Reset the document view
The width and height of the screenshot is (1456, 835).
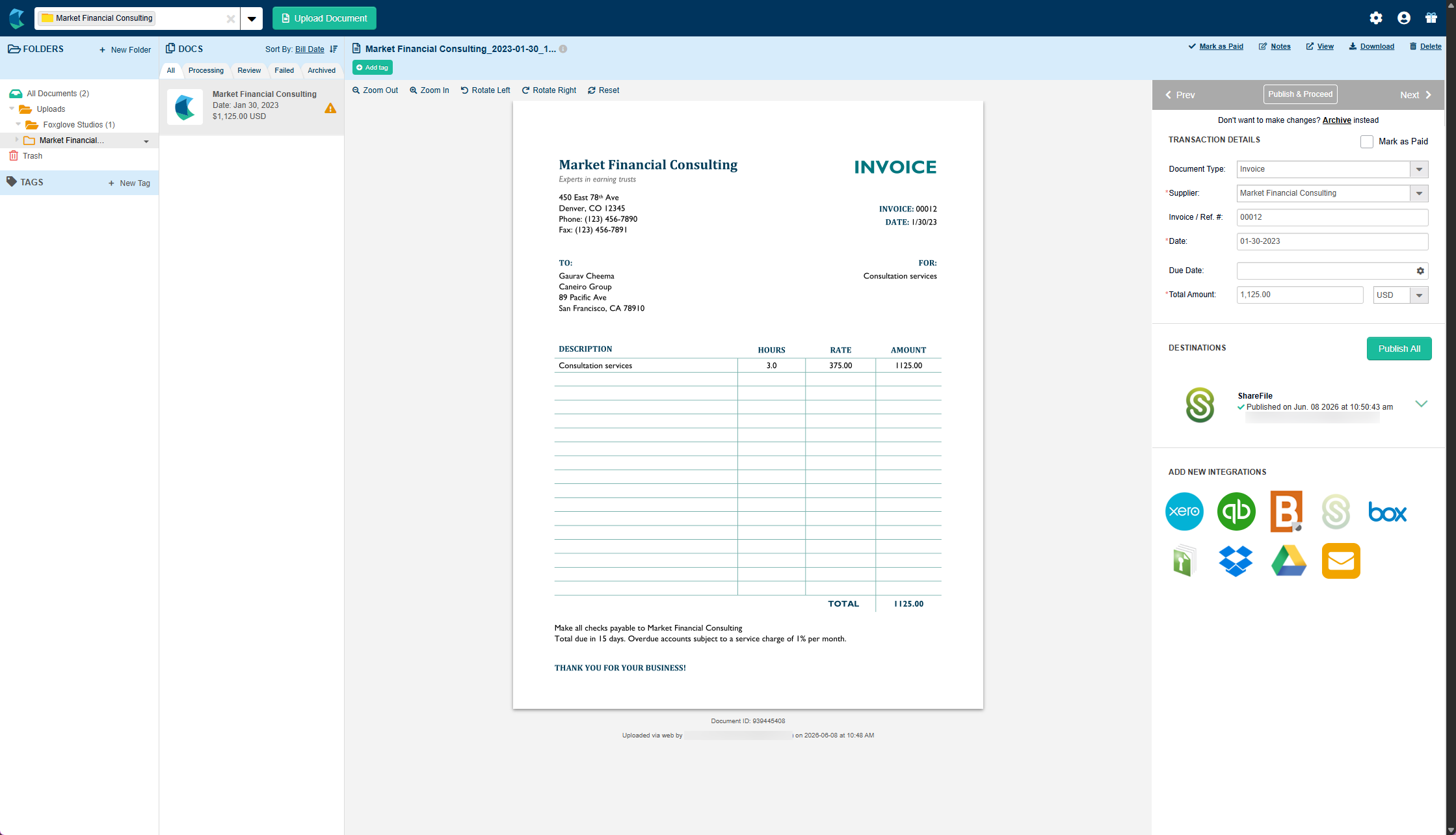click(603, 90)
